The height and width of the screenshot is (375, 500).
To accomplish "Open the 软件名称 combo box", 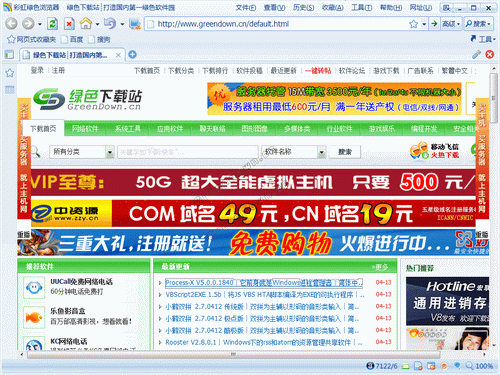I will click(293, 152).
